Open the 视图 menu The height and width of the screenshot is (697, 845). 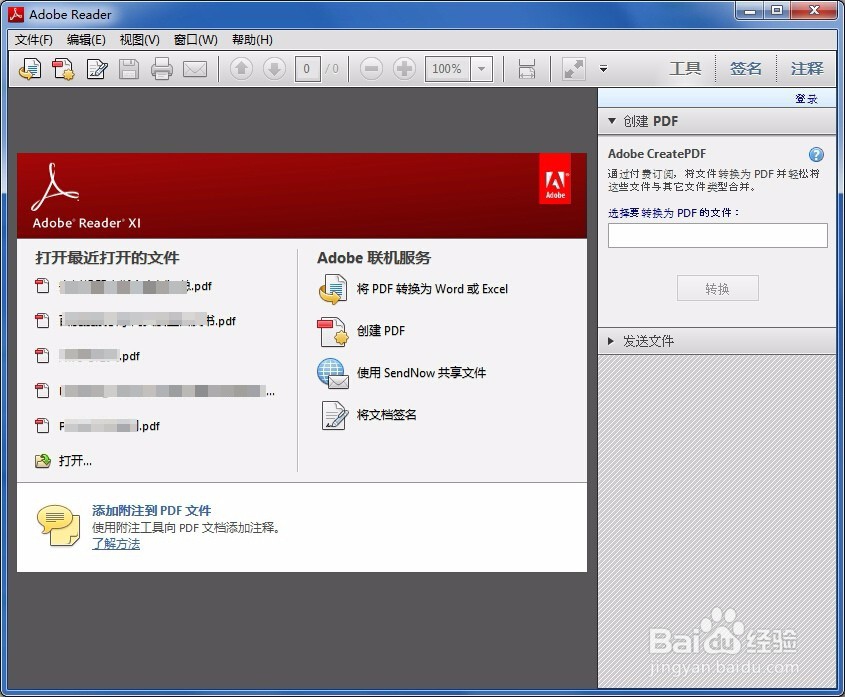pos(137,40)
